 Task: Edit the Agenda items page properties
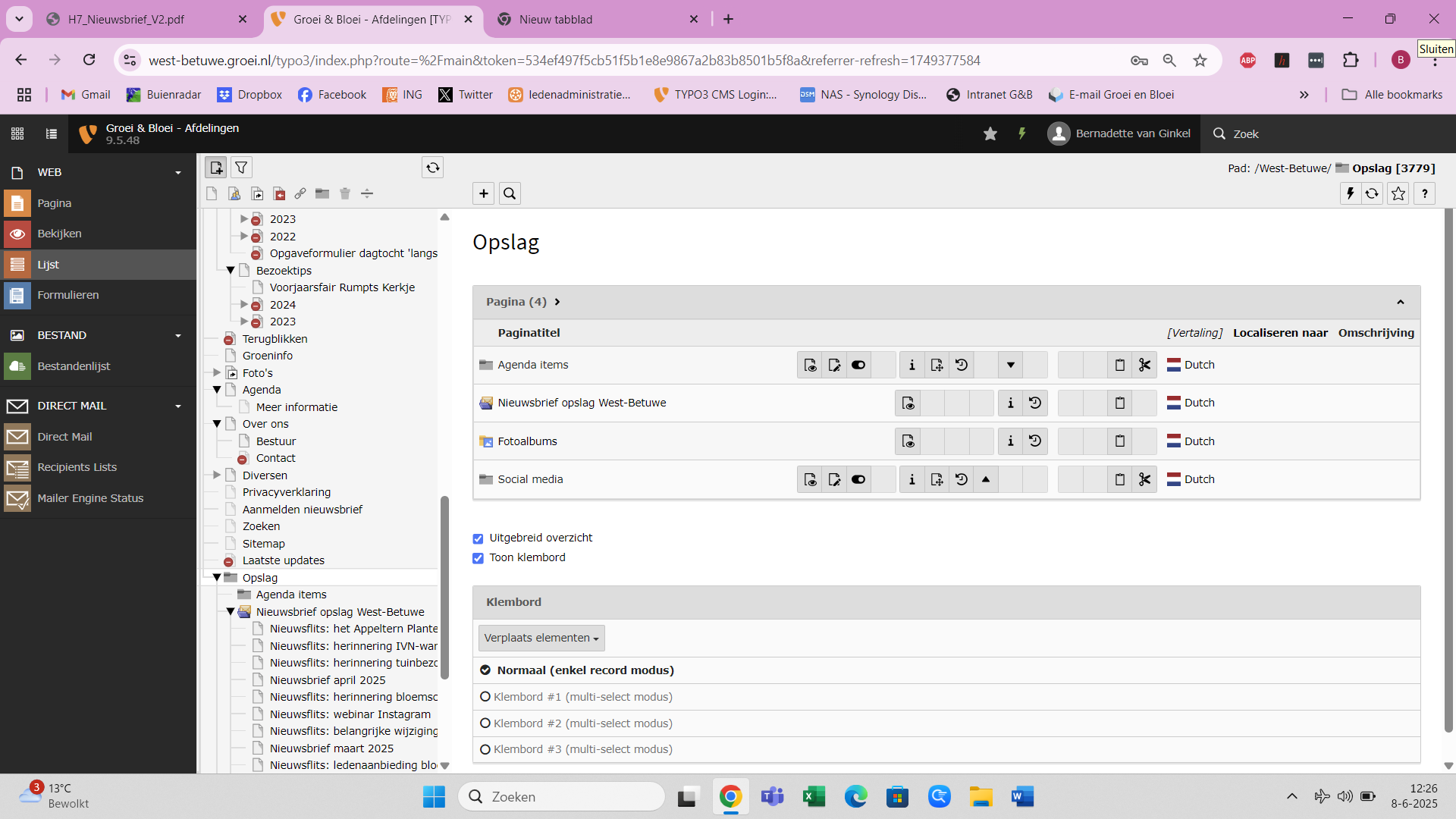[834, 366]
